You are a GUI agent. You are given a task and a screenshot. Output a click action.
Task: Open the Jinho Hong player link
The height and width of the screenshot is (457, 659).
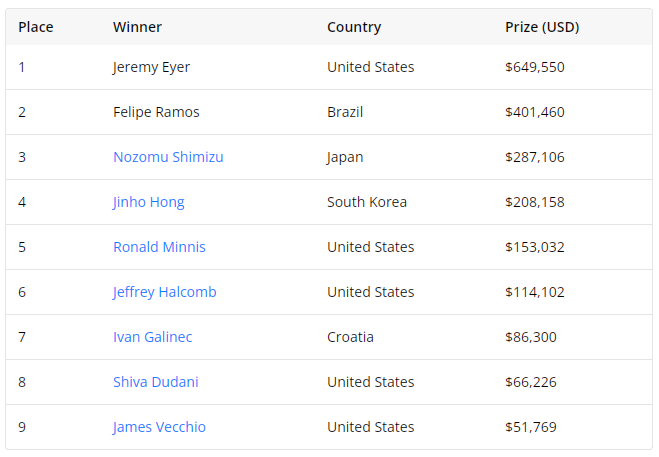tap(148, 202)
